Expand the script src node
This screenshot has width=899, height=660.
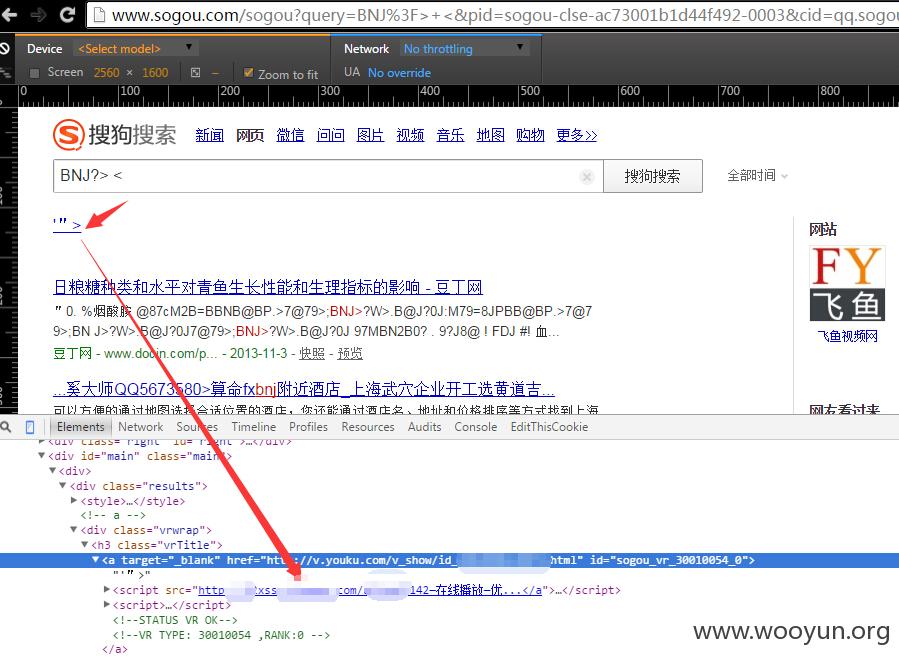(106, 589)
